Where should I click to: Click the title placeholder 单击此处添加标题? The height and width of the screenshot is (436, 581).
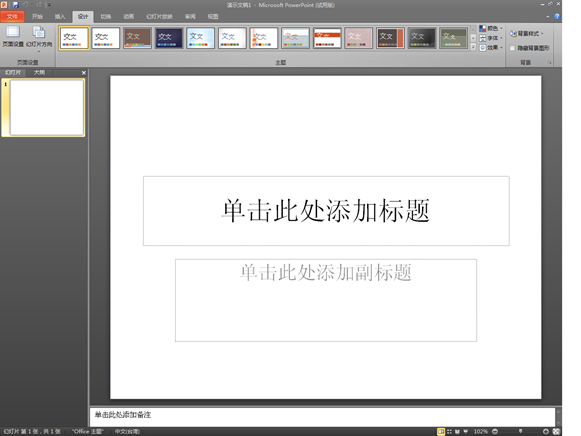pyautogui.click(x=326, y=211)
